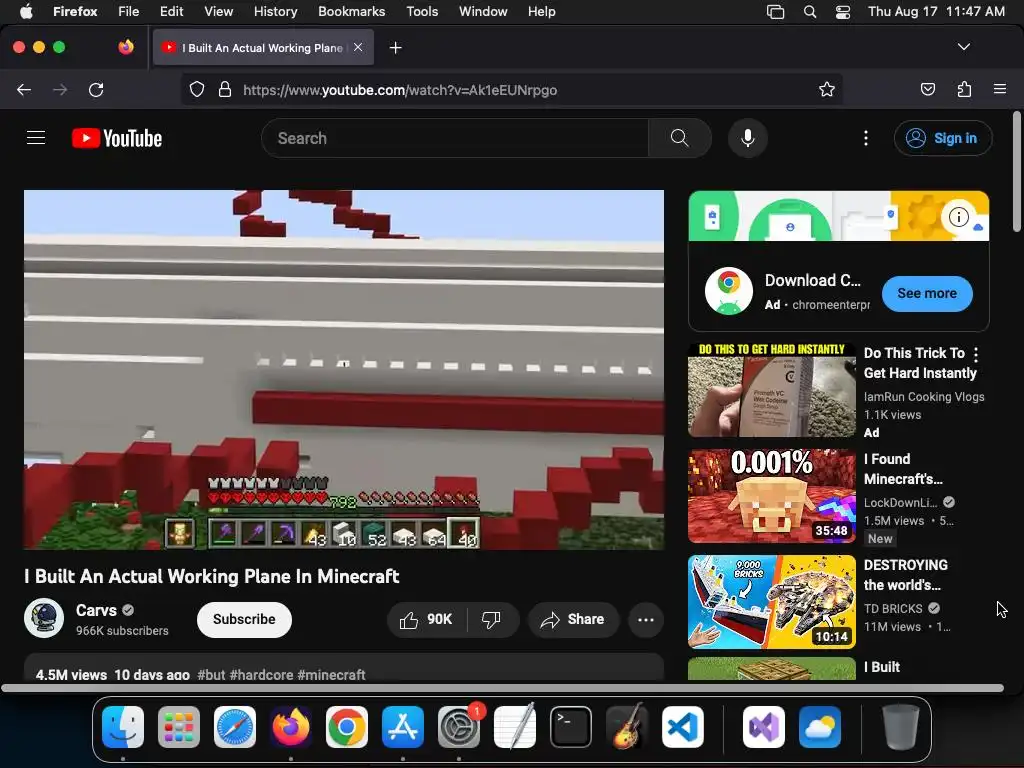
Task: Click the video title I Built An Actual Working Plane
Action: 212,576
